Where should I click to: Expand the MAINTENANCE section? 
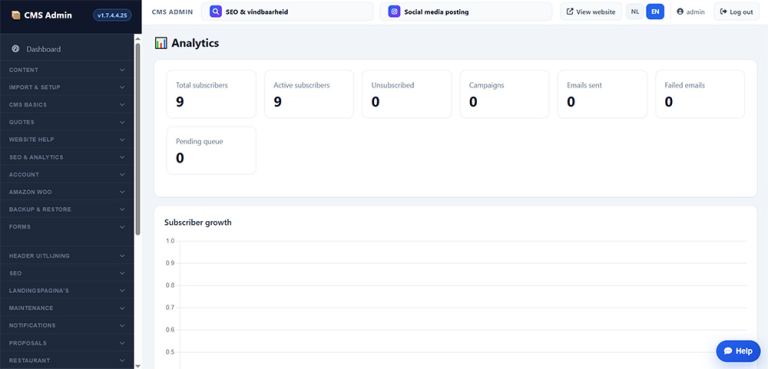click(x=67, y=308)
